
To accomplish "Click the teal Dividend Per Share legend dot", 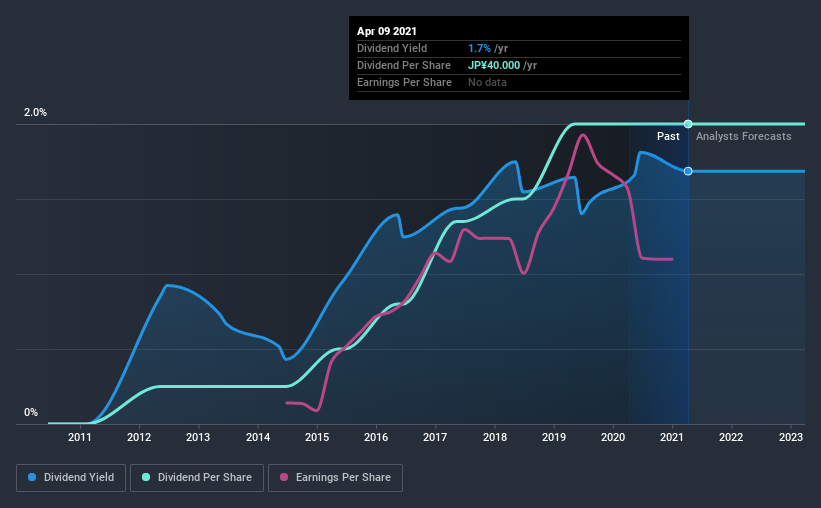I will (146, 478).
